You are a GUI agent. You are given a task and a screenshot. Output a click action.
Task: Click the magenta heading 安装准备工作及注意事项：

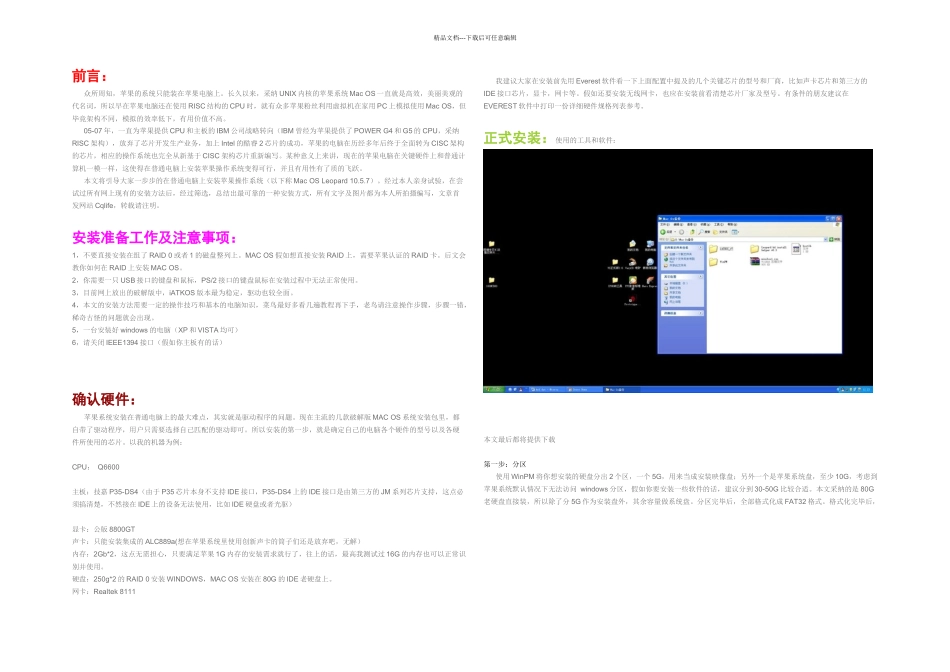[155, 238]
